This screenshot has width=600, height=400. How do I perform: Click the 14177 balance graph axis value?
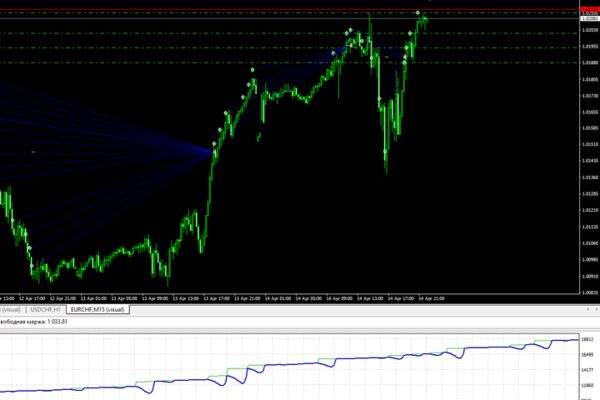[587, 370]
